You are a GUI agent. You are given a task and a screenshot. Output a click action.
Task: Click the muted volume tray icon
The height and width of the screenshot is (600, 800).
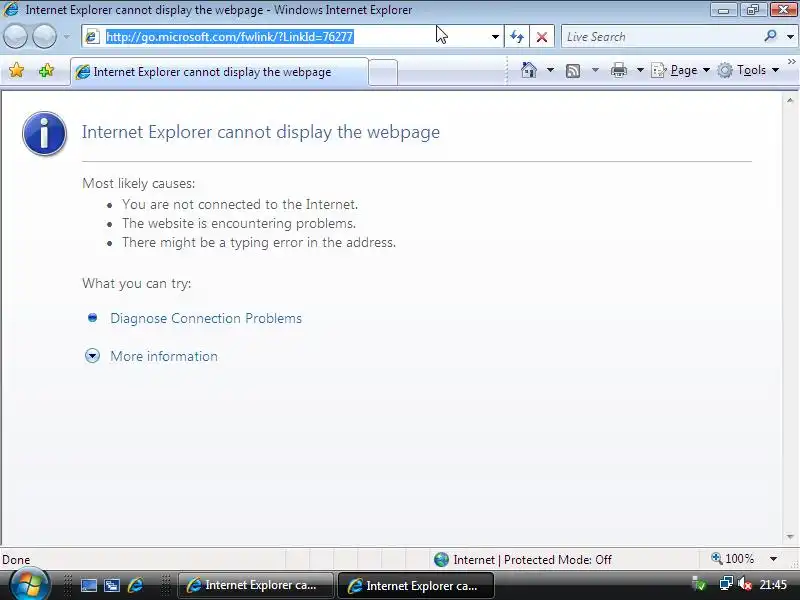pyautogui.click(x=744, y=584)
